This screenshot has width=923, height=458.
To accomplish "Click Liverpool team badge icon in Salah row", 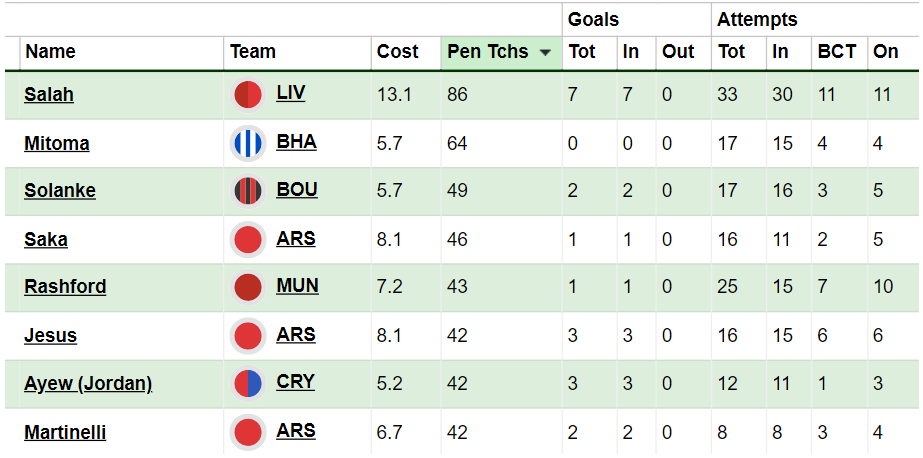I will click(x=248, y=95).
